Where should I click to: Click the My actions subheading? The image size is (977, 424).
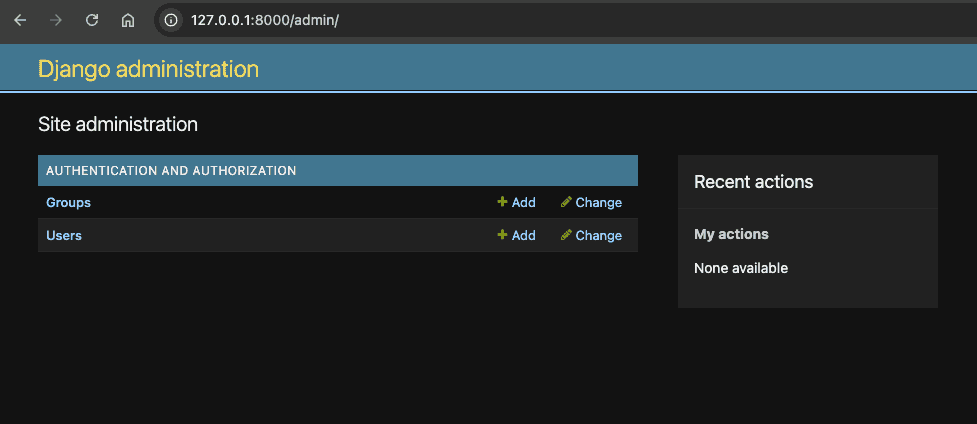tap(731, 234)
